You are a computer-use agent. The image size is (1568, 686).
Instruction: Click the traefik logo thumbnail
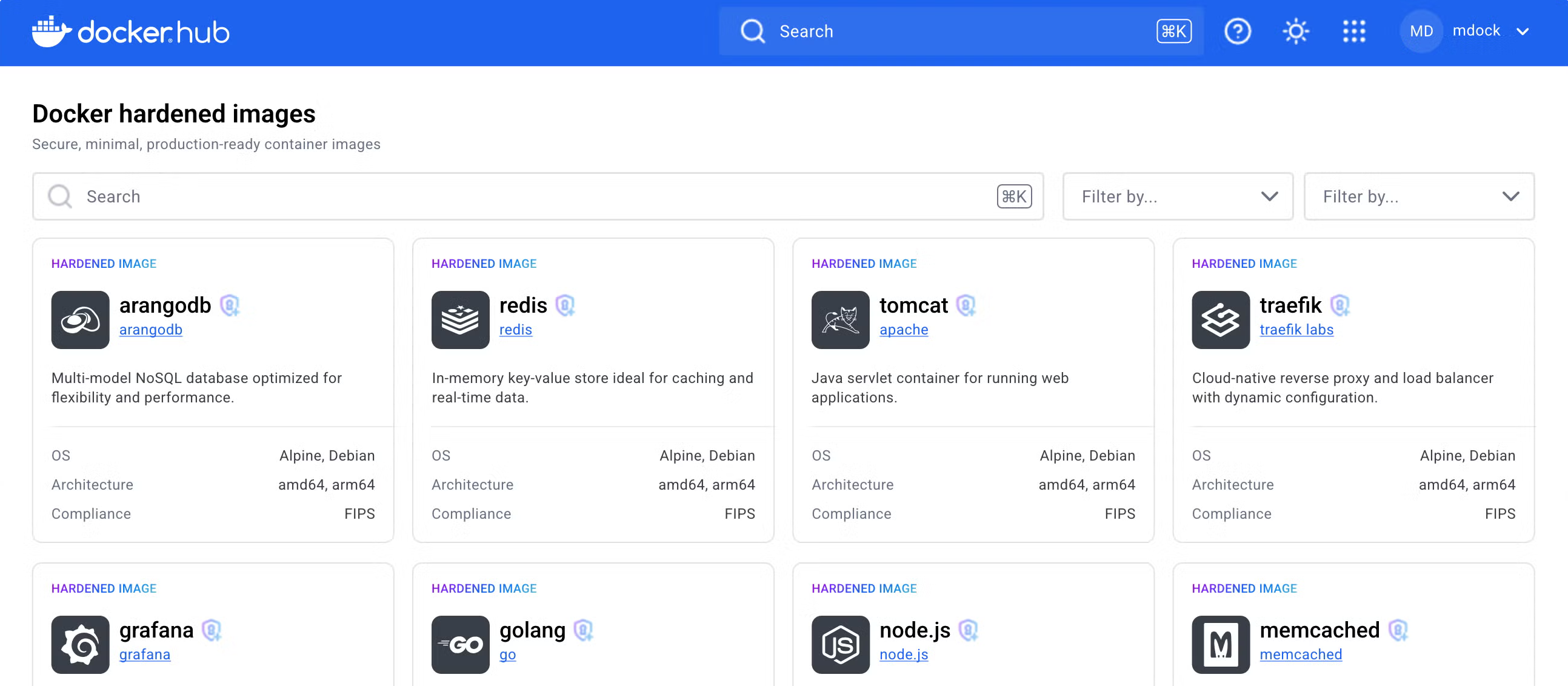(1221, 319)
